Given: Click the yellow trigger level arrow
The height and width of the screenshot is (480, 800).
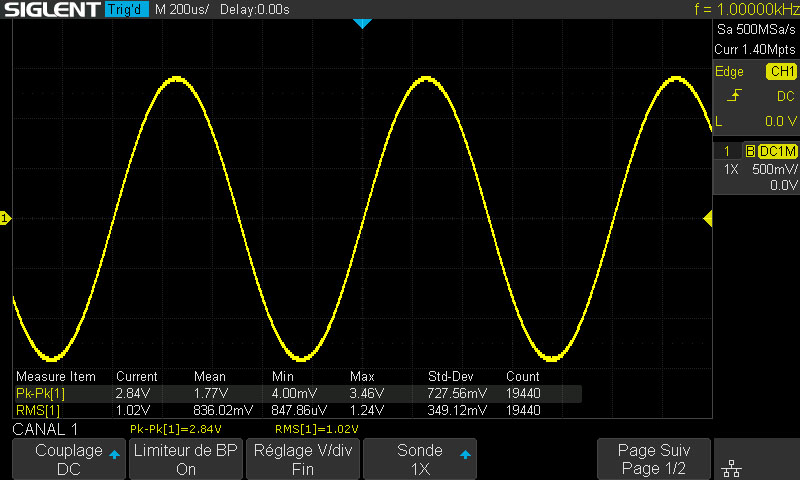Looking at the screenshot, I should tap(707, 219).
